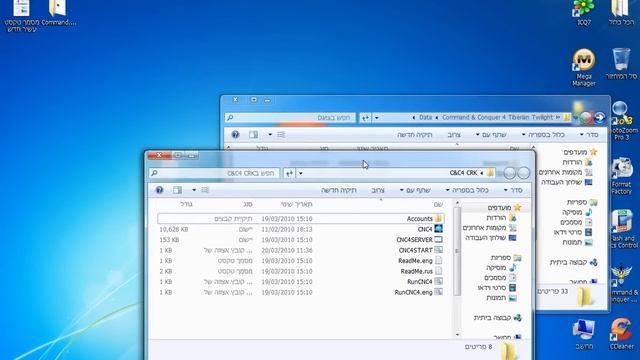Select the ReadMe.eng text document icon
This screenshot has height=360, width=640.
pos(438,260)
